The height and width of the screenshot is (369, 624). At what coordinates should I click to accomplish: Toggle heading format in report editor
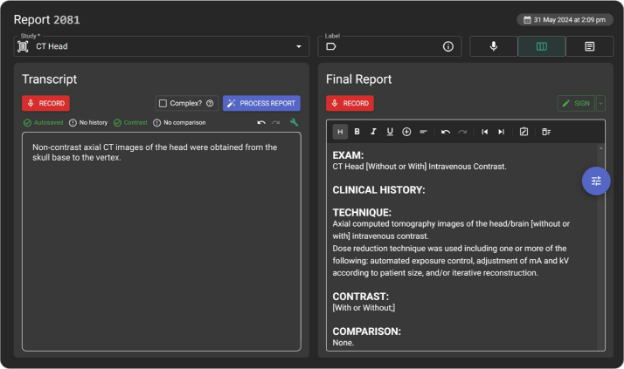(x=340, y=132)
